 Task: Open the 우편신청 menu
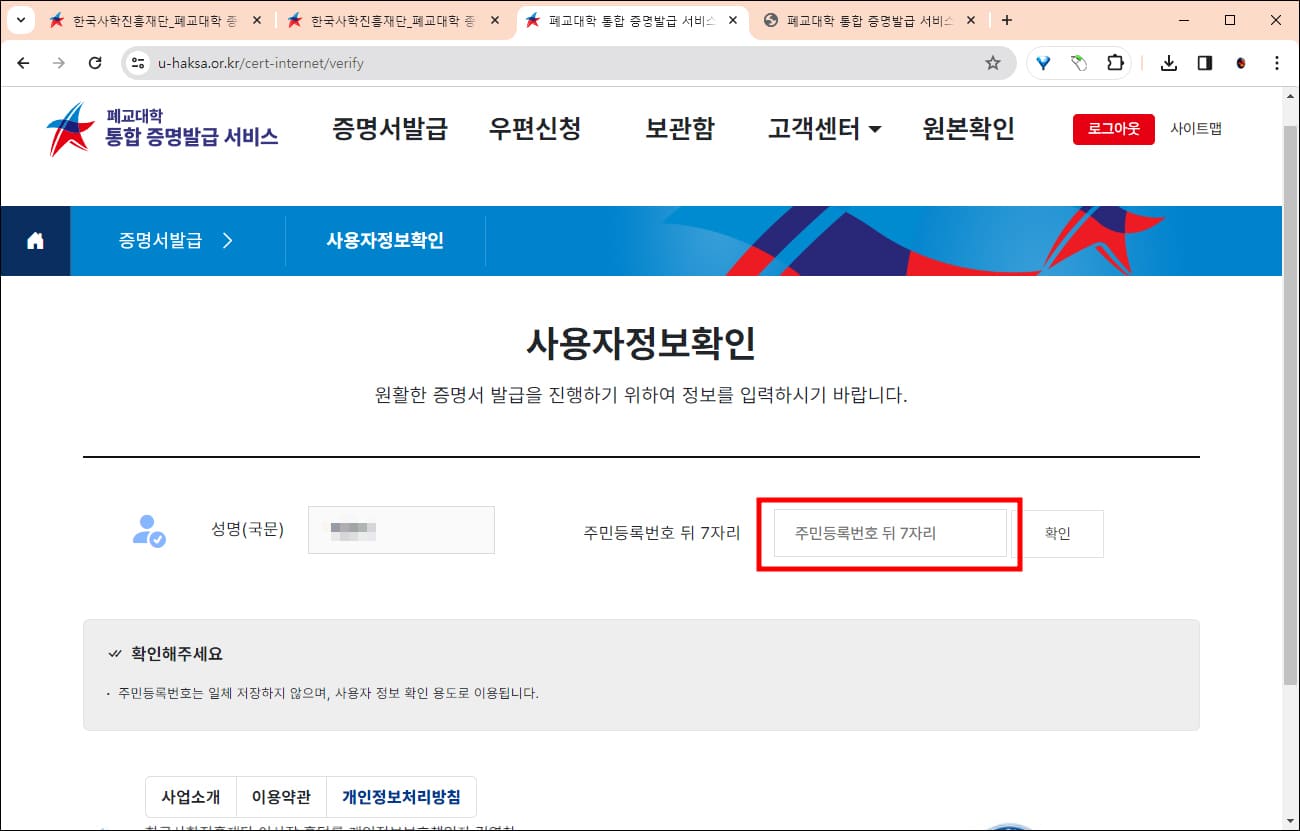[535, 129]
